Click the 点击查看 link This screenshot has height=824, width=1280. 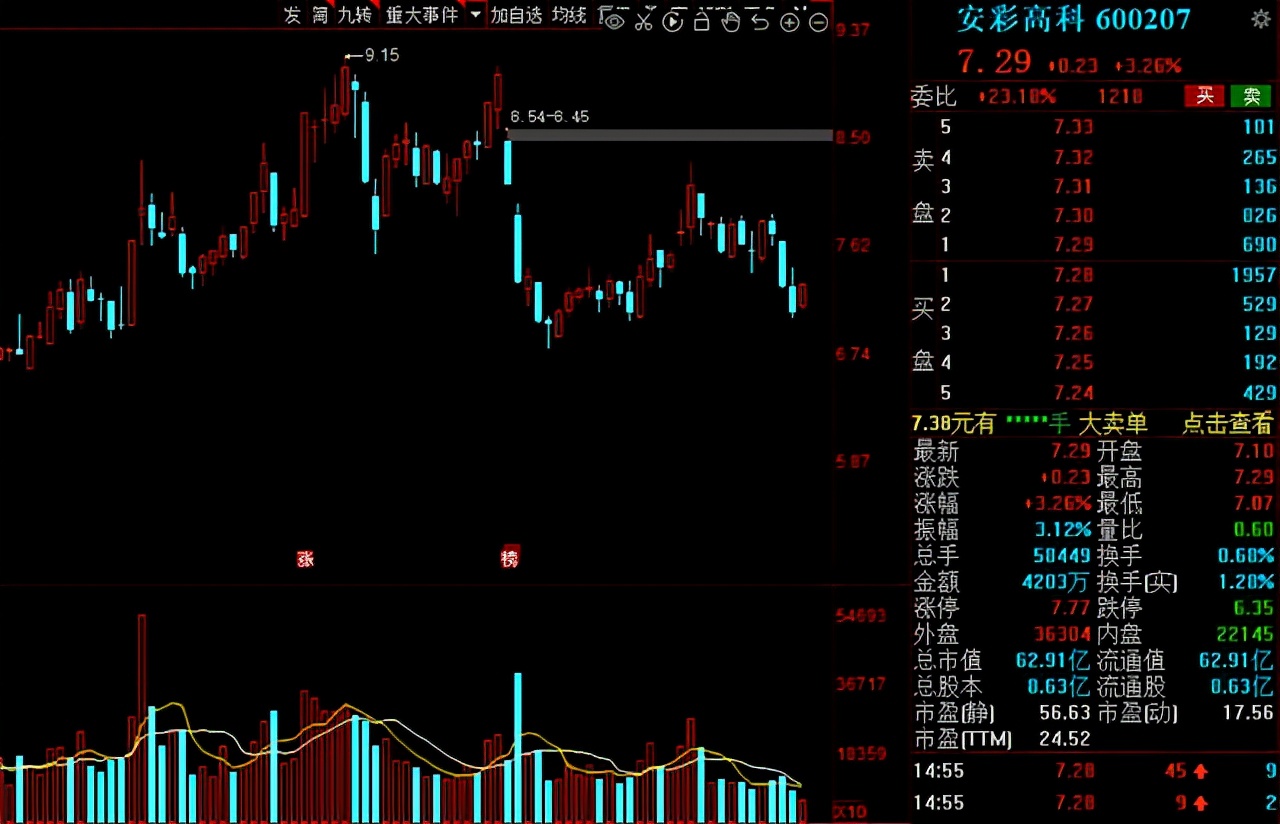[x=1228, y=423]
